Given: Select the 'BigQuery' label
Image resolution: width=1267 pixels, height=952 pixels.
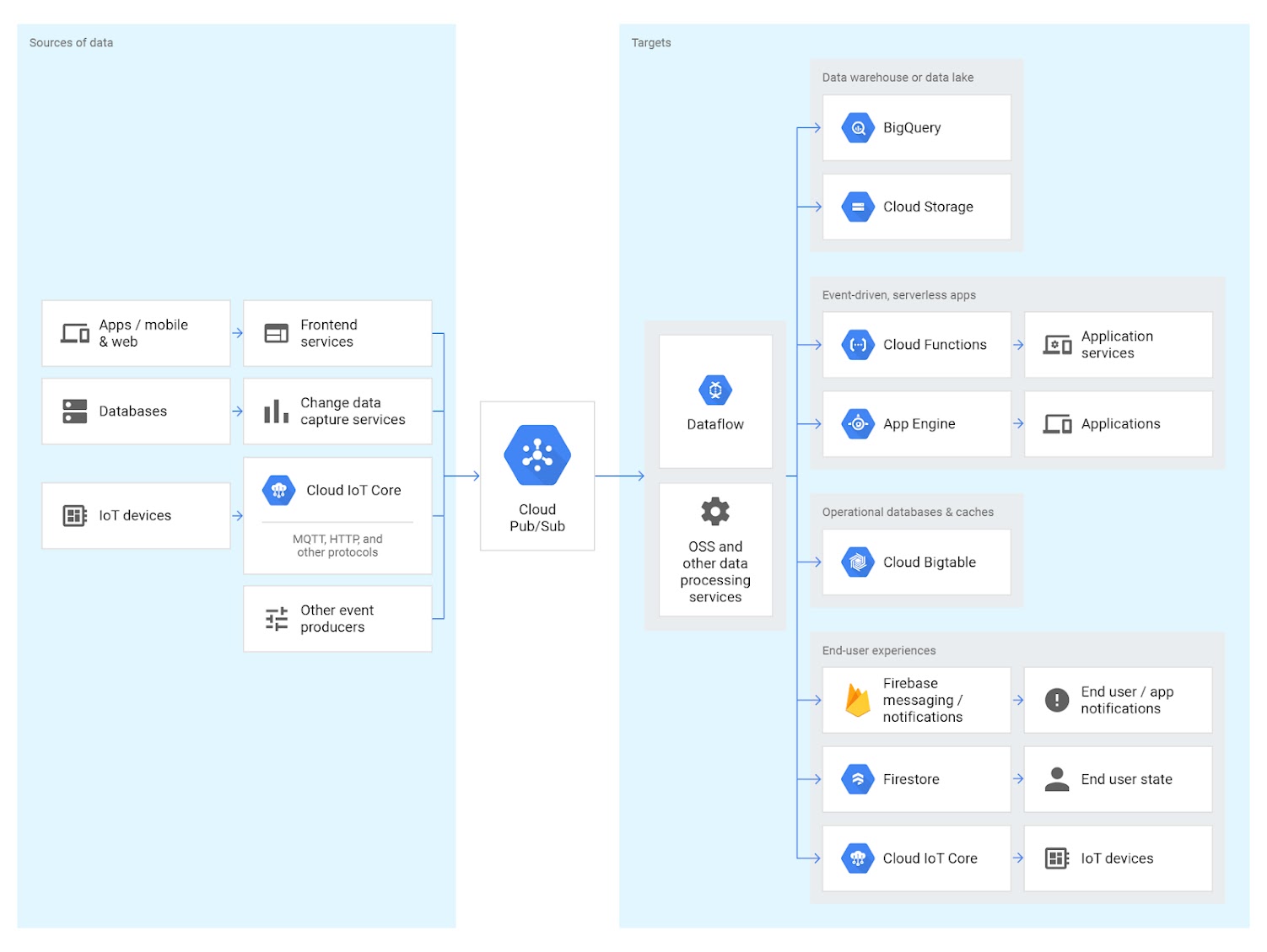Looking at the screenshot, I should [912, 128].
